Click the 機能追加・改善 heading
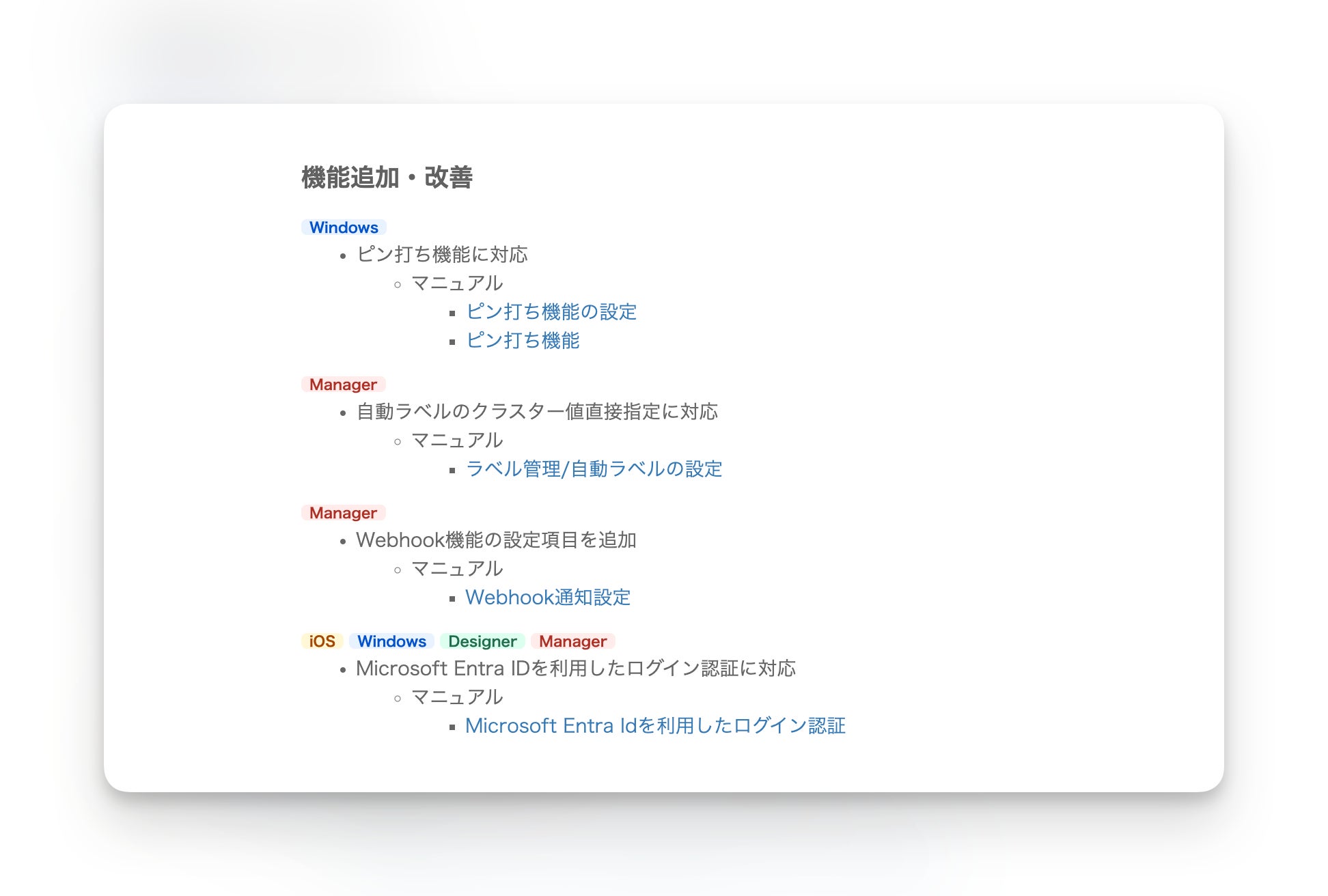1328x896 pixels. point(387,178)
